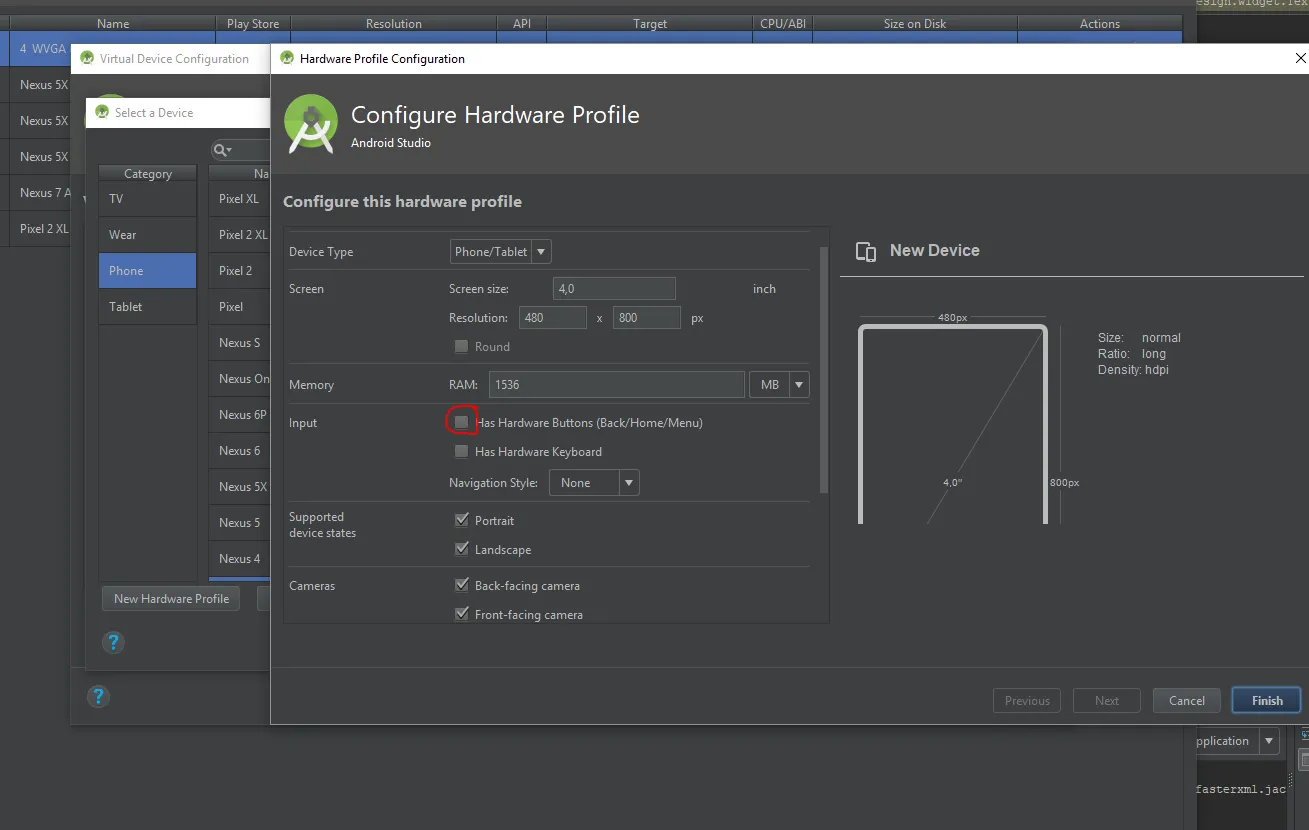Click the Select a Device window icon
This screenshot has width=1309, height=830.
coord(102,112)
